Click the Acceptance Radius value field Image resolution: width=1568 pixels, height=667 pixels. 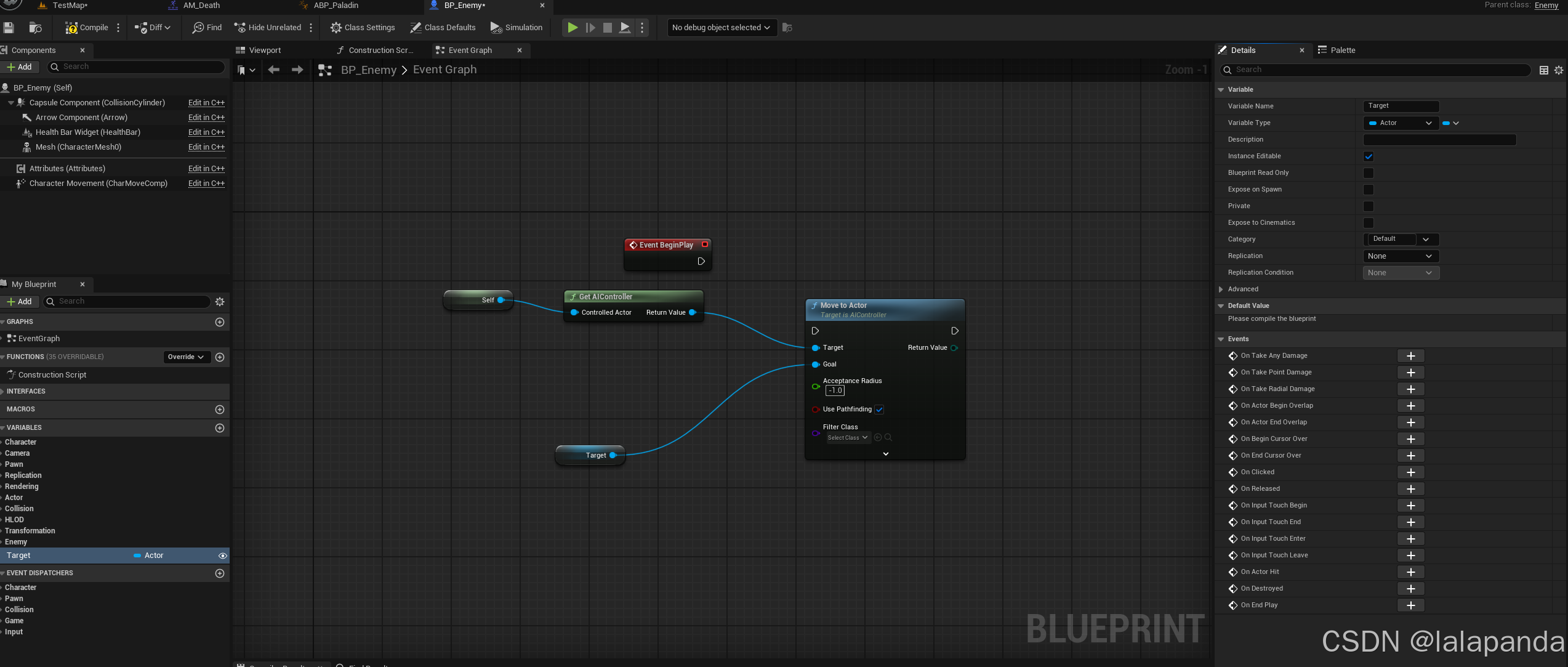(835, 390)
